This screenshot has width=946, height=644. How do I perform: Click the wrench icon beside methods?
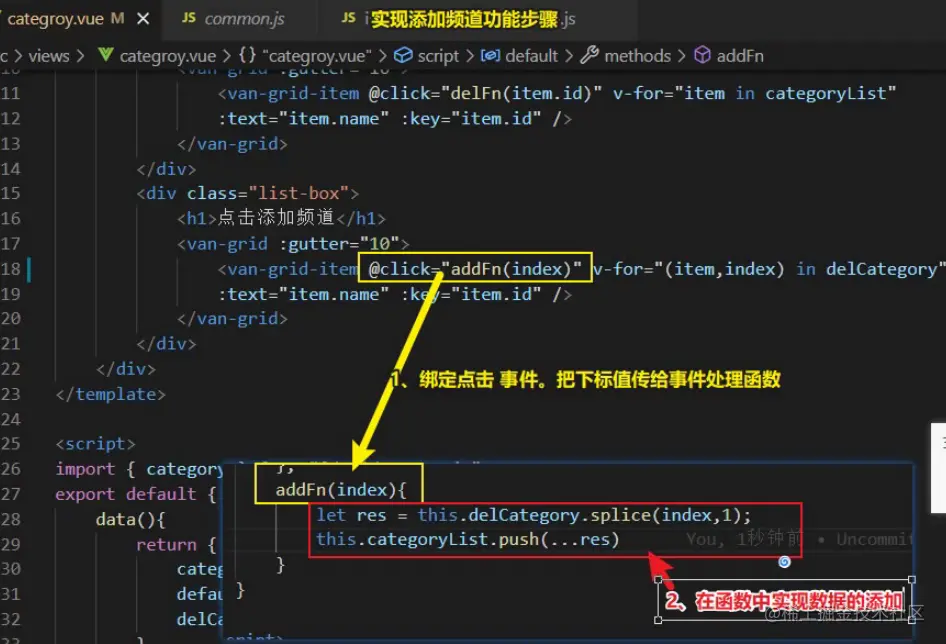[x=589, y=55]
